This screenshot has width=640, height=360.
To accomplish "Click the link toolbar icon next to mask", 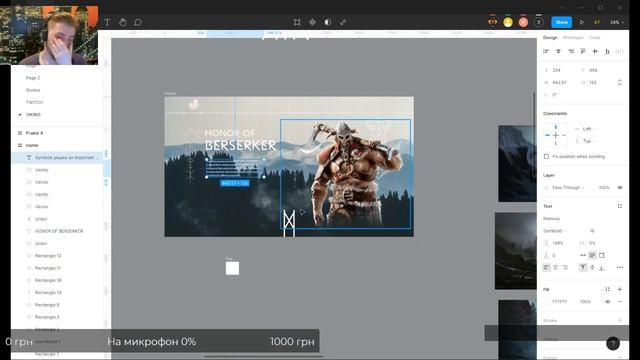I will pyautogui.click(x=343, y=22).
